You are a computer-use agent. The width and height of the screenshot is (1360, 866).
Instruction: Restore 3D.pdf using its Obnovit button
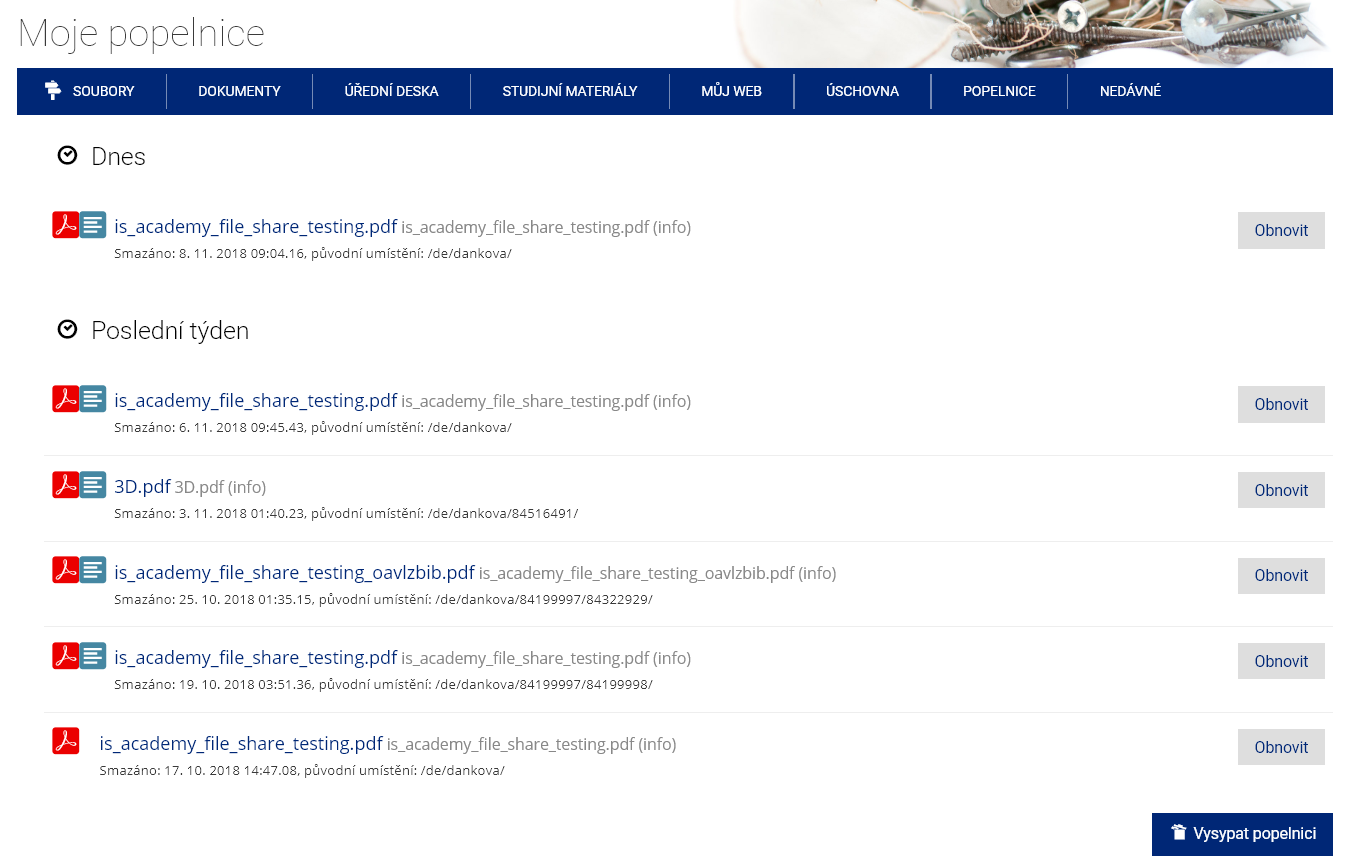tap(1280, 490)
